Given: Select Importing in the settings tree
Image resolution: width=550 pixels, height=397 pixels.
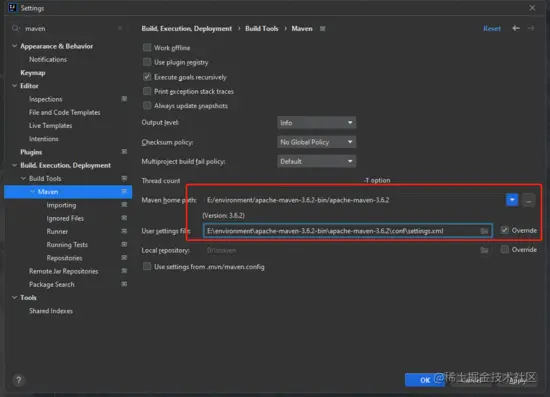Looking at the screenshot, I should 61,205.
